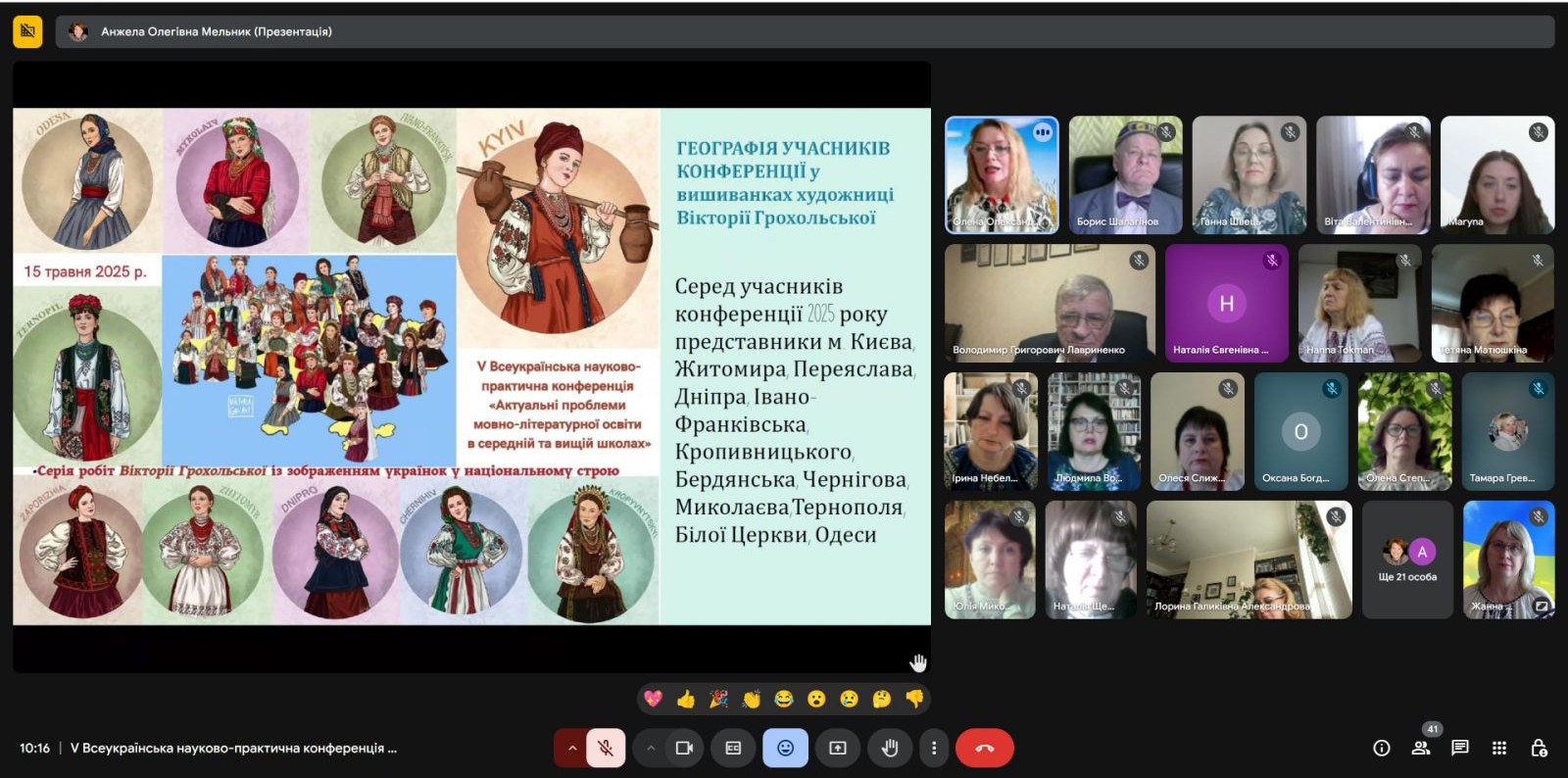Open video settings chevron
Viewport: 1568px width, 778px height.
(650, 748)
